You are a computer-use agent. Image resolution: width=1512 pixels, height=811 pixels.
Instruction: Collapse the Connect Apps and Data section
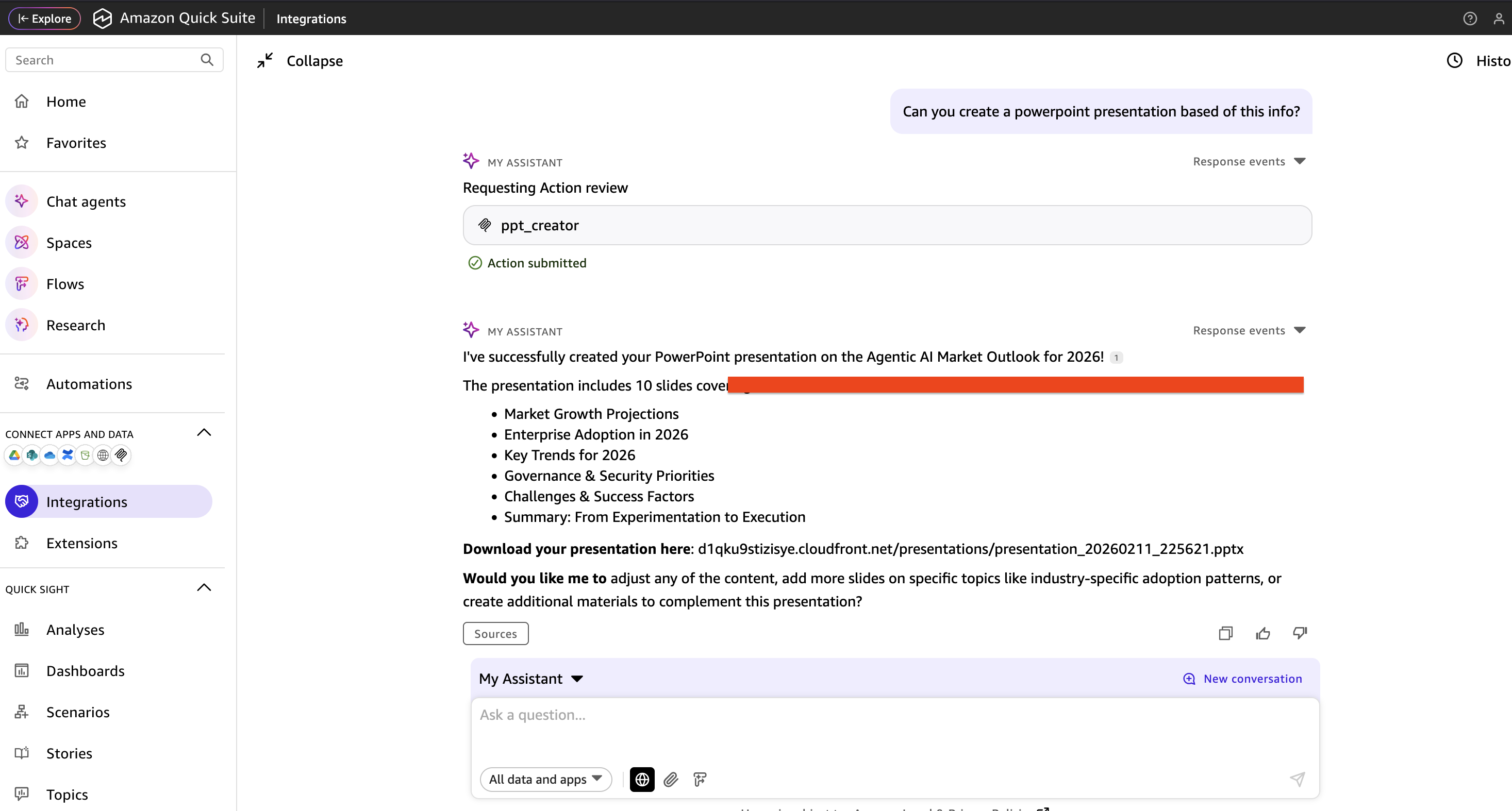204,433
